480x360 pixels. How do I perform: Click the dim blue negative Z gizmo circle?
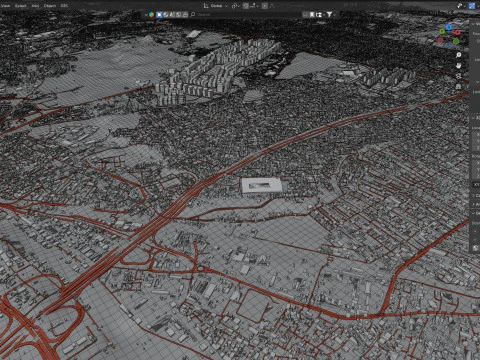click(449, 45)
